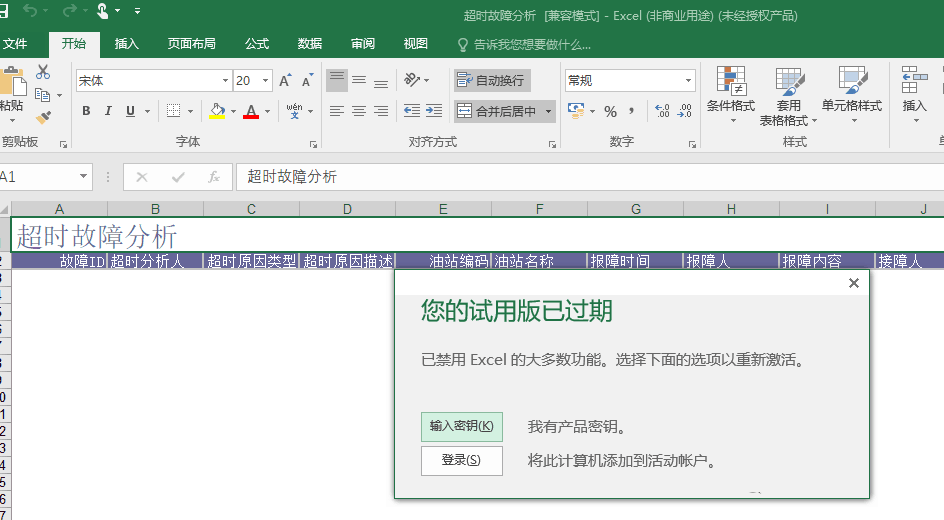Click 合并后居中 merge and center
Image resolution: width=944 pixels, height=520 pixels.
497,111
